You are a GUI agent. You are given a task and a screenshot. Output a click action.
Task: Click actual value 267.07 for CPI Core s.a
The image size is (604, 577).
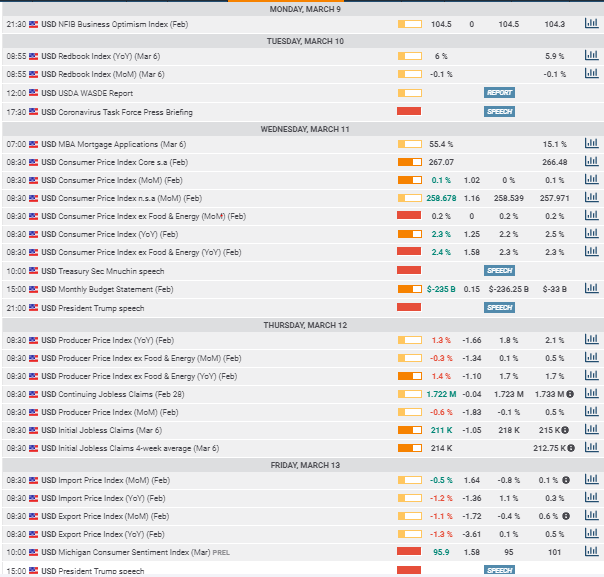pyautogui.click(x=441, y=163)
